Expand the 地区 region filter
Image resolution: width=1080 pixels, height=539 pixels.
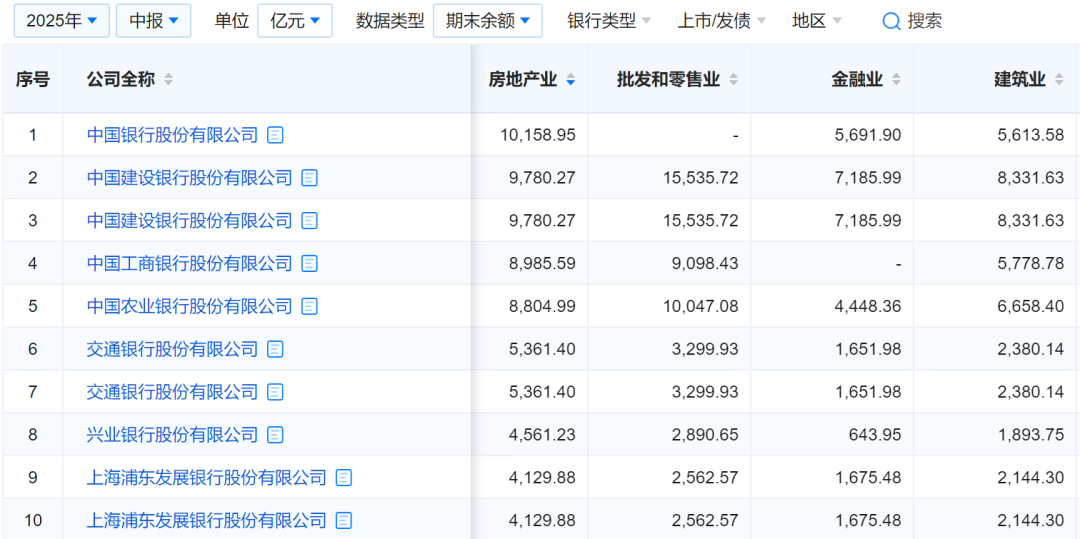817,21
